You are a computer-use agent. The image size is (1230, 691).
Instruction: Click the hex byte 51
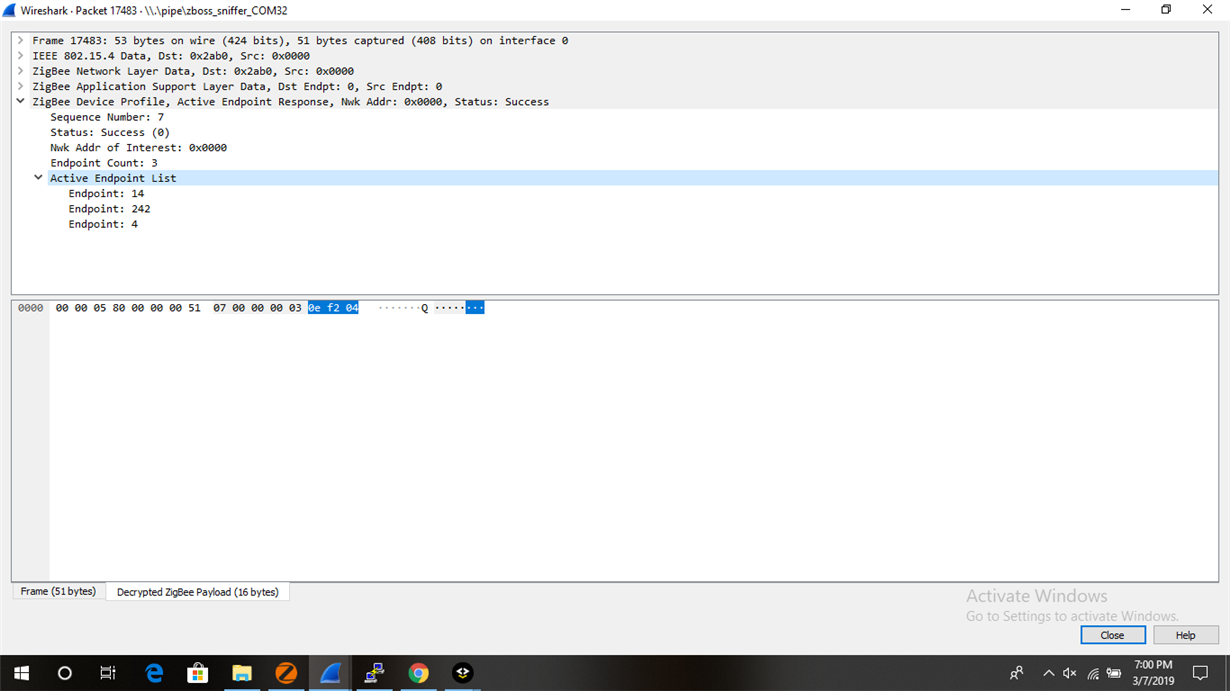click(x=194, y=308)
